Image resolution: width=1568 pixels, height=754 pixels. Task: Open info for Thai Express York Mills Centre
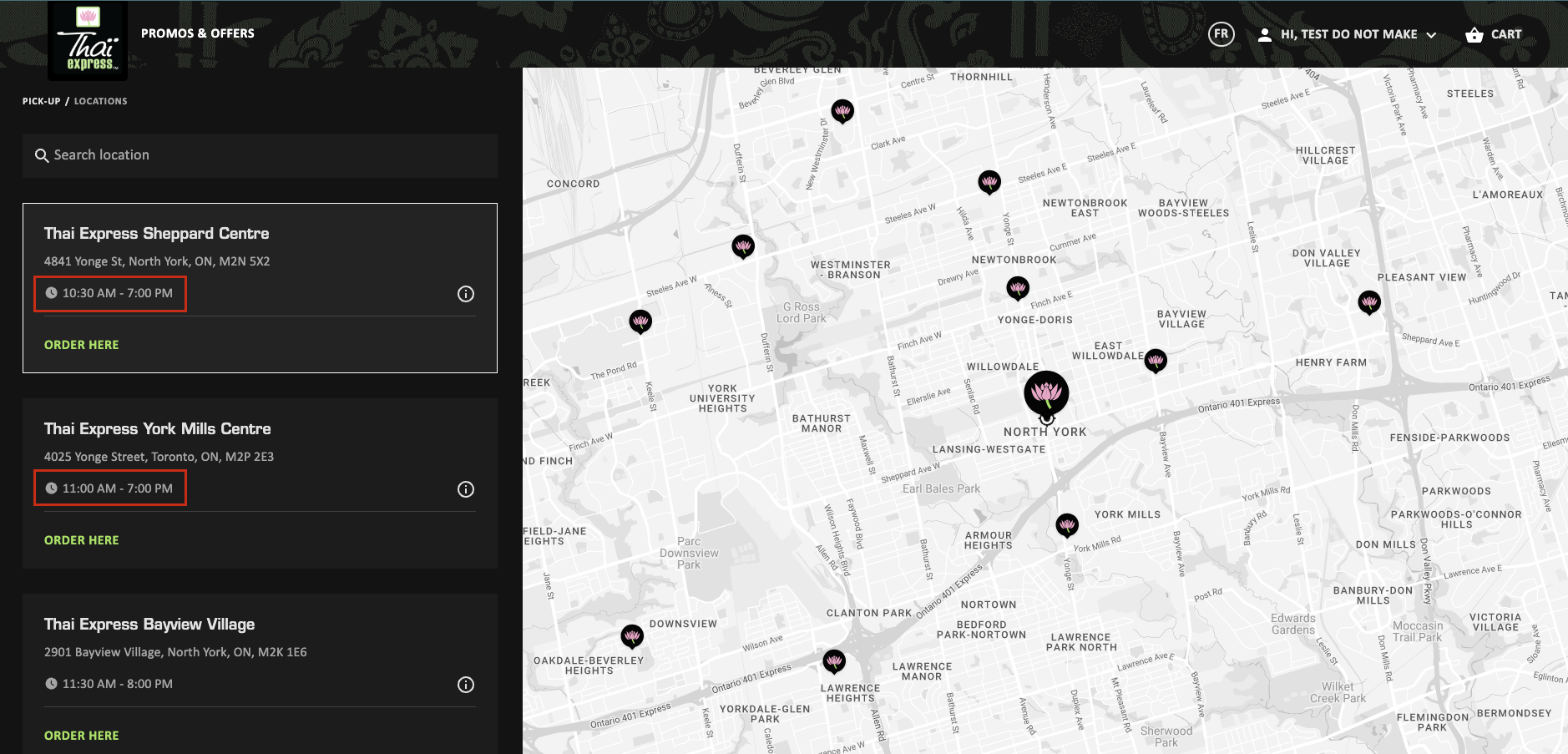pos(465,488)
